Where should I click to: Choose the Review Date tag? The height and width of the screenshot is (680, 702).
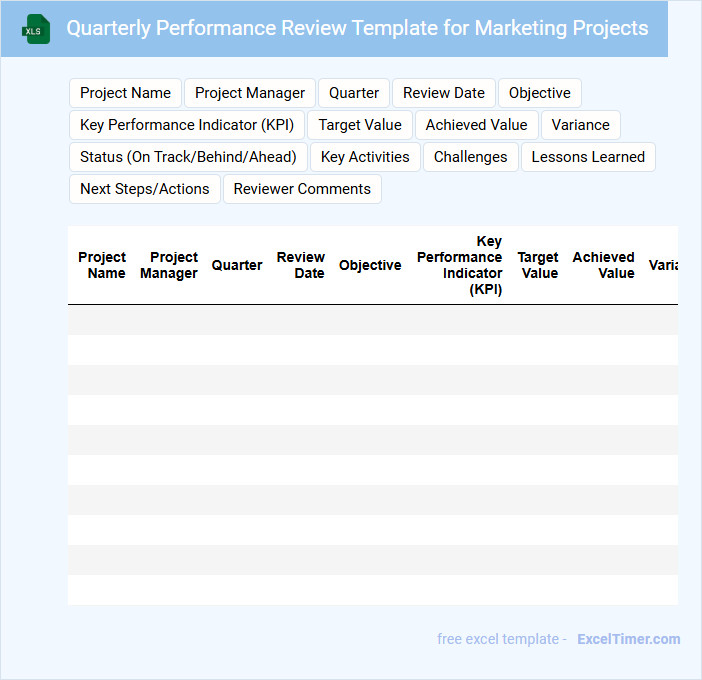pos(444,93)
